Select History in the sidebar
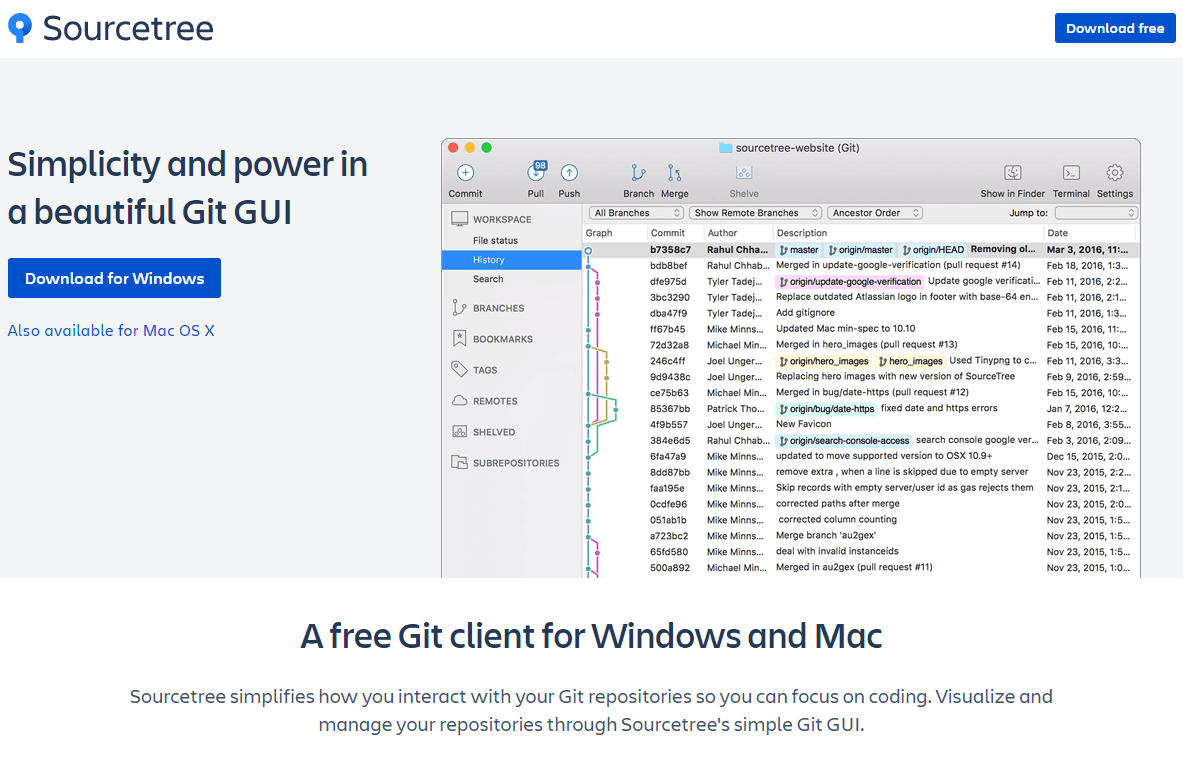1183x762 pixels. tap(512, 260)
